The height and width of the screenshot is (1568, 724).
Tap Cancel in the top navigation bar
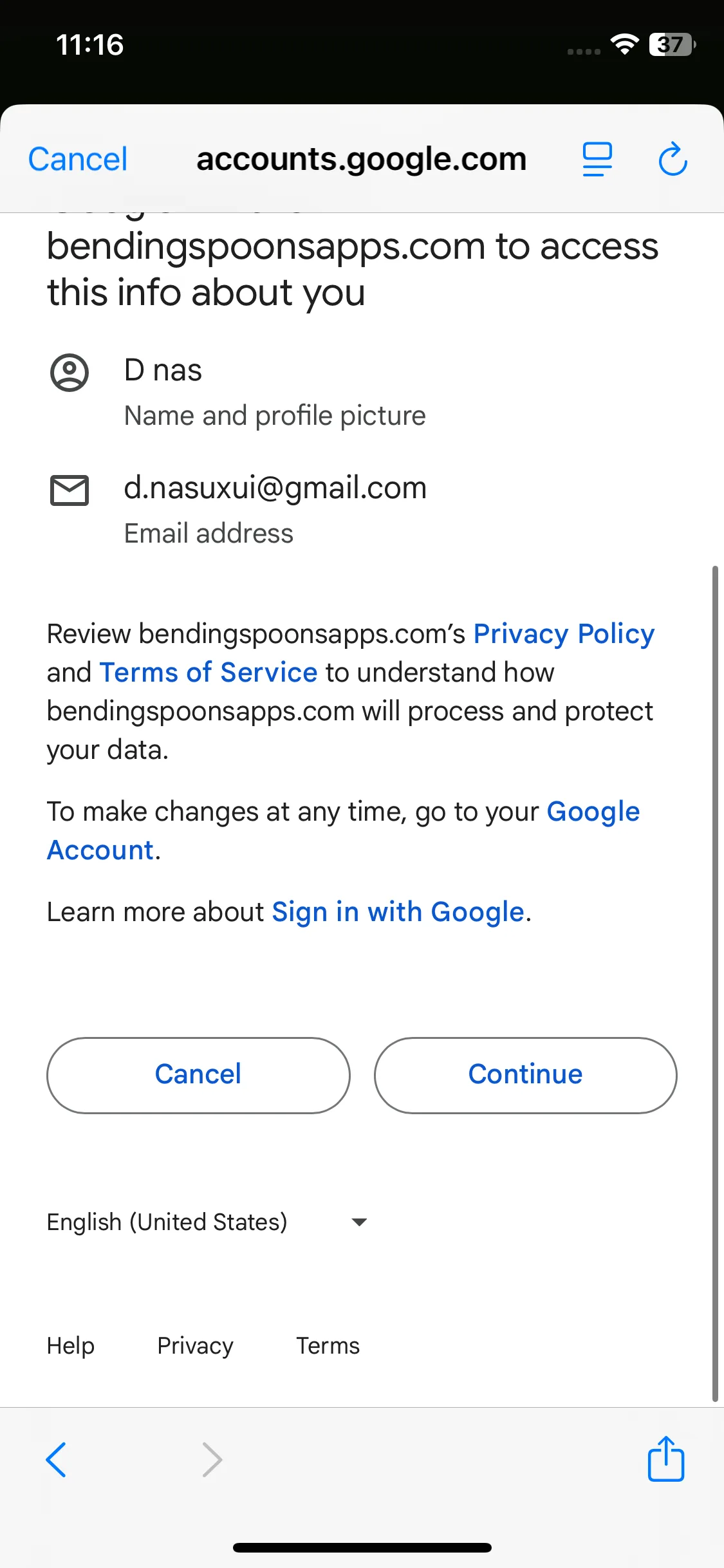pyautogui.click(x=78, y=159)
